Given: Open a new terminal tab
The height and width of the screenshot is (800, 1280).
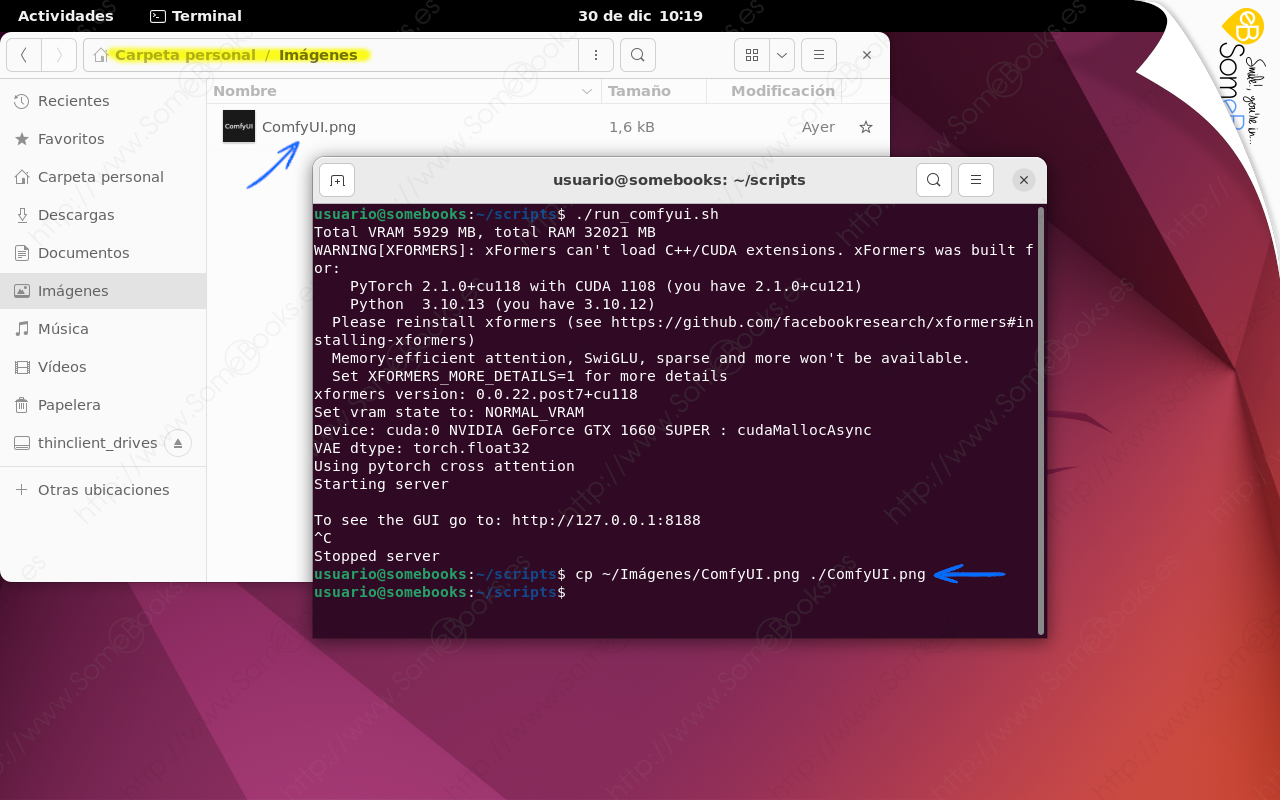Looking at the screenshot, I should coord(336,180).
